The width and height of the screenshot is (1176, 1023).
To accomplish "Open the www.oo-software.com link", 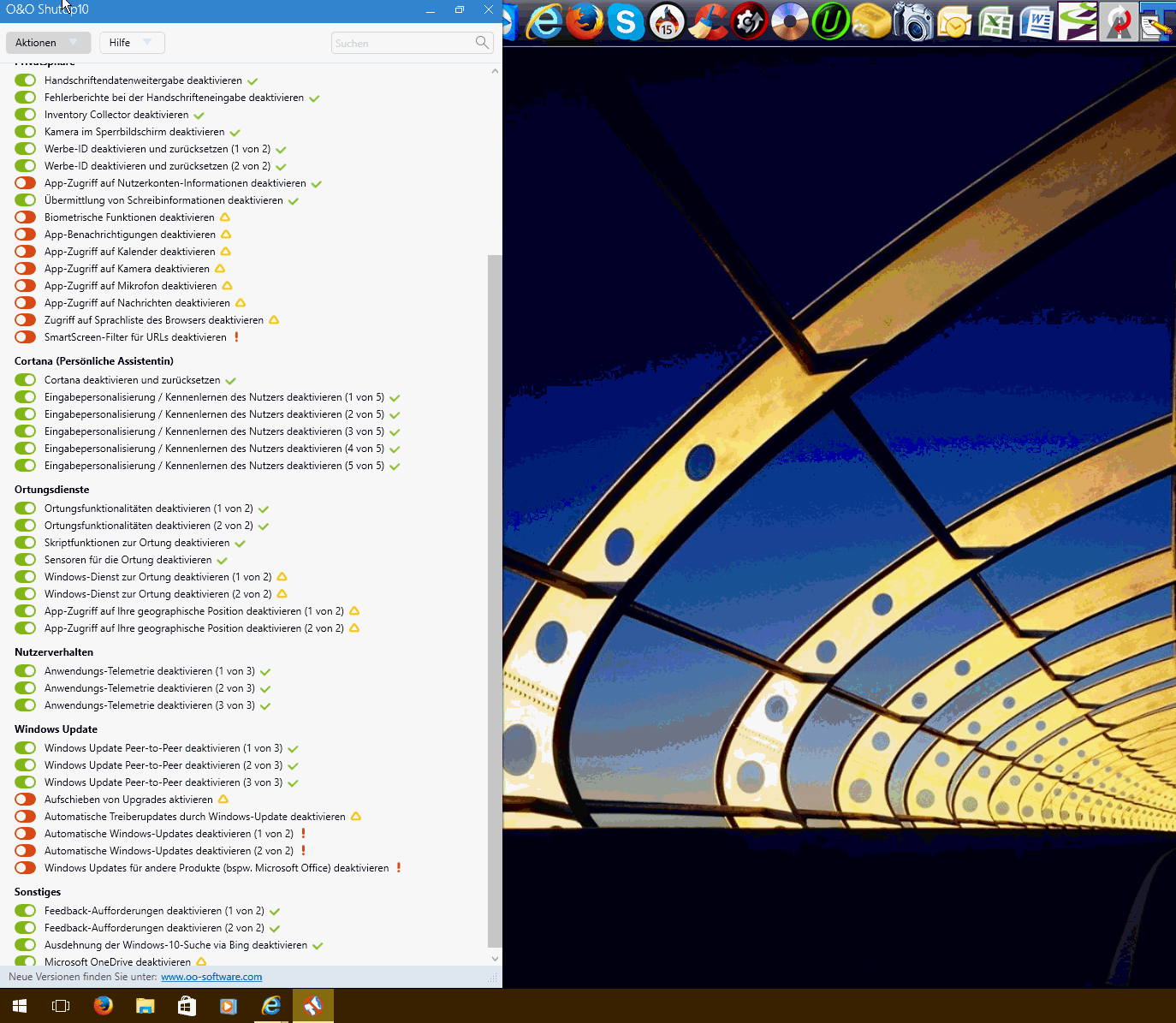I will tap(211, 977).
